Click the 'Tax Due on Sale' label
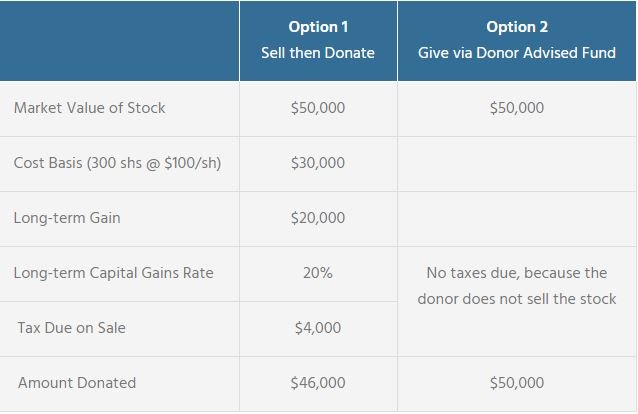This screenshot has width=638, height=414. tap(72, 328)
